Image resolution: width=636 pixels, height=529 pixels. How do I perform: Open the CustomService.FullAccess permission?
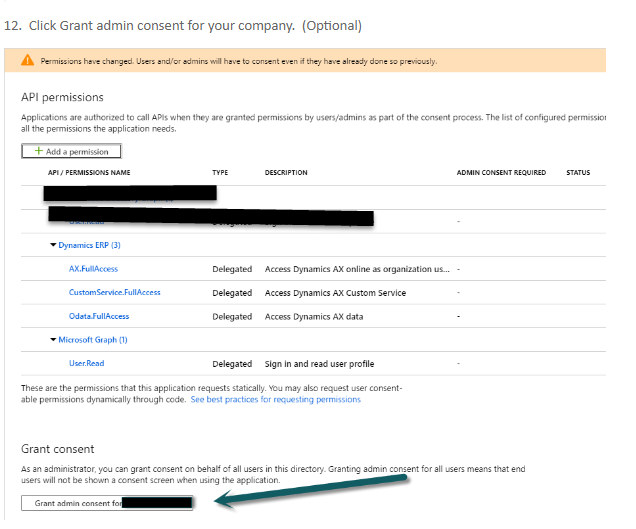coord(114,292)
